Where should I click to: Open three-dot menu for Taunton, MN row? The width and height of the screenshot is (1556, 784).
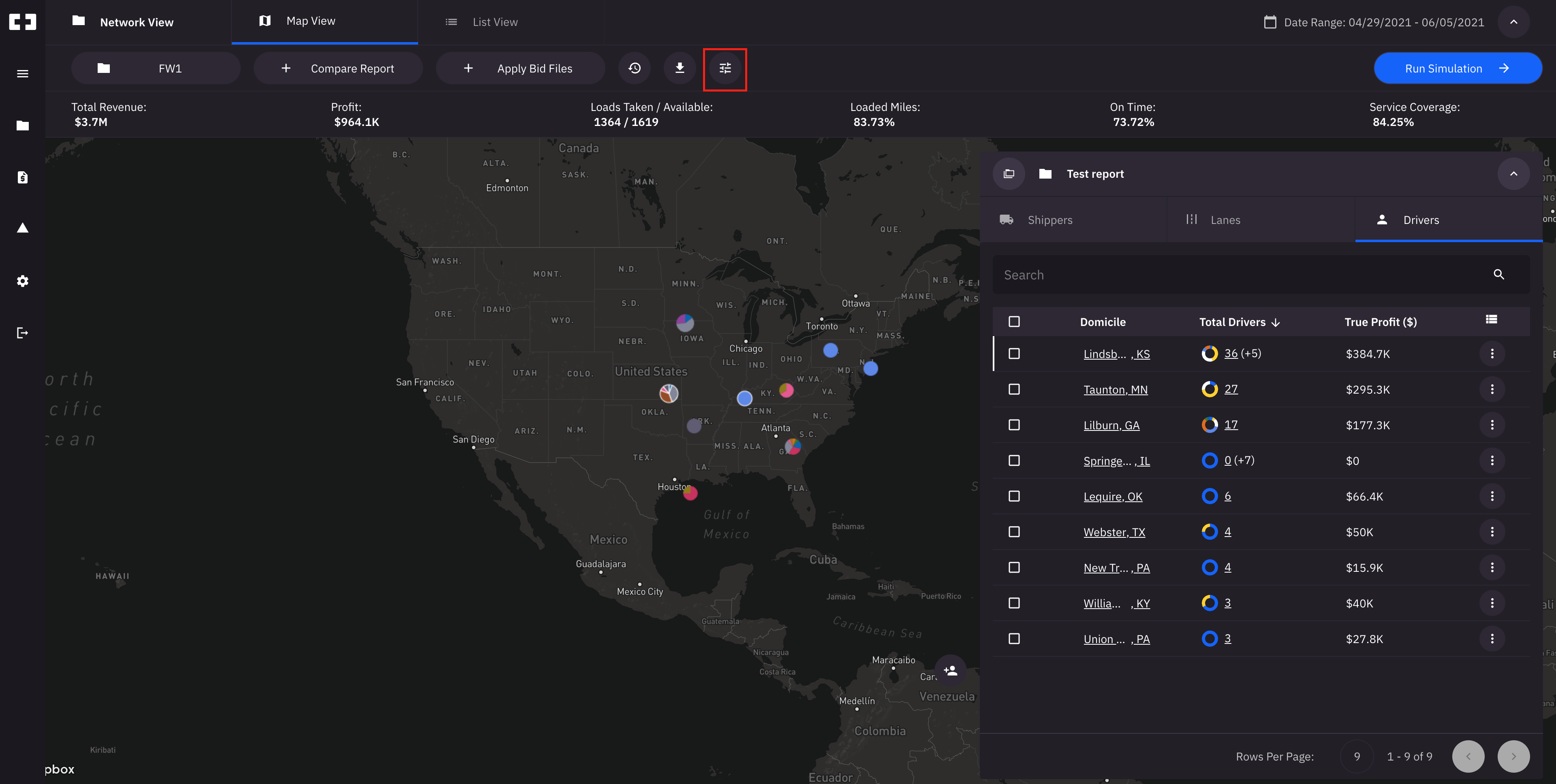[x=1492, y=389]
